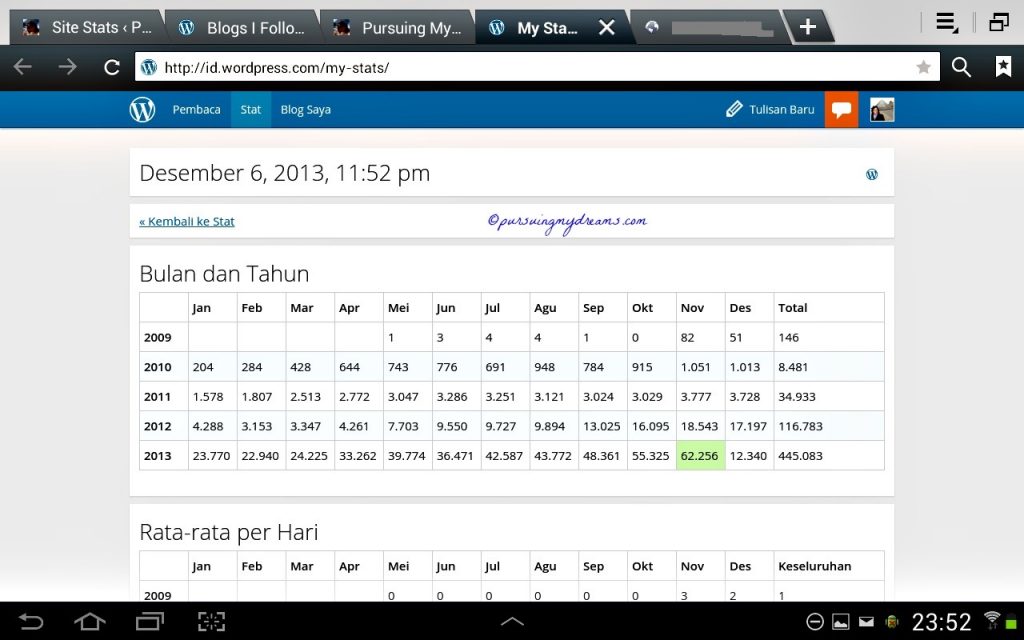Click the WordPress logo in the blue navbar
The width and height of the screenshot is (1024, 640).
pos(142,109)
